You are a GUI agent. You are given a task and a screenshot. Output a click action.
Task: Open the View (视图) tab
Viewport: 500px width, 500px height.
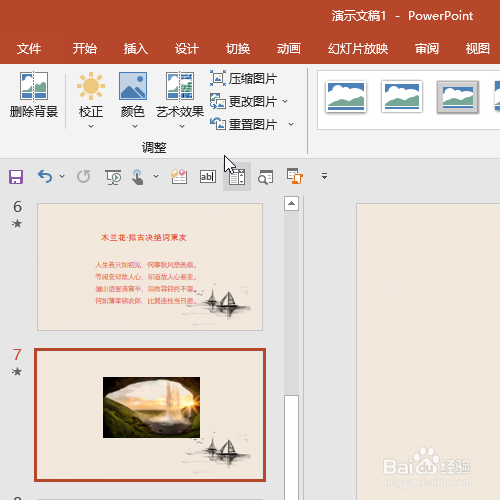478,49
